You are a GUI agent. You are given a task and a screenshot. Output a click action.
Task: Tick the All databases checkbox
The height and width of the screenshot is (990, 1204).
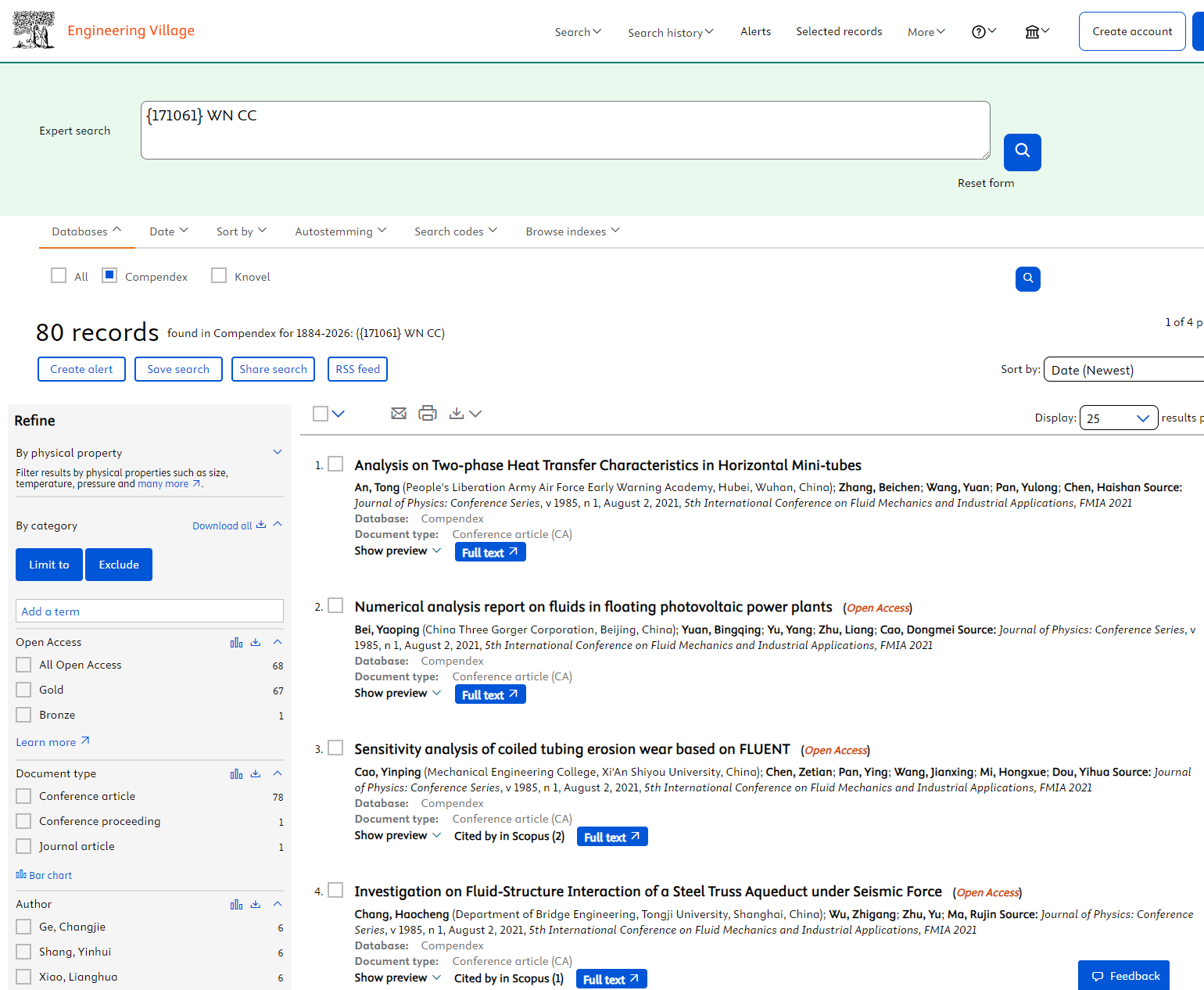(59, 275)
